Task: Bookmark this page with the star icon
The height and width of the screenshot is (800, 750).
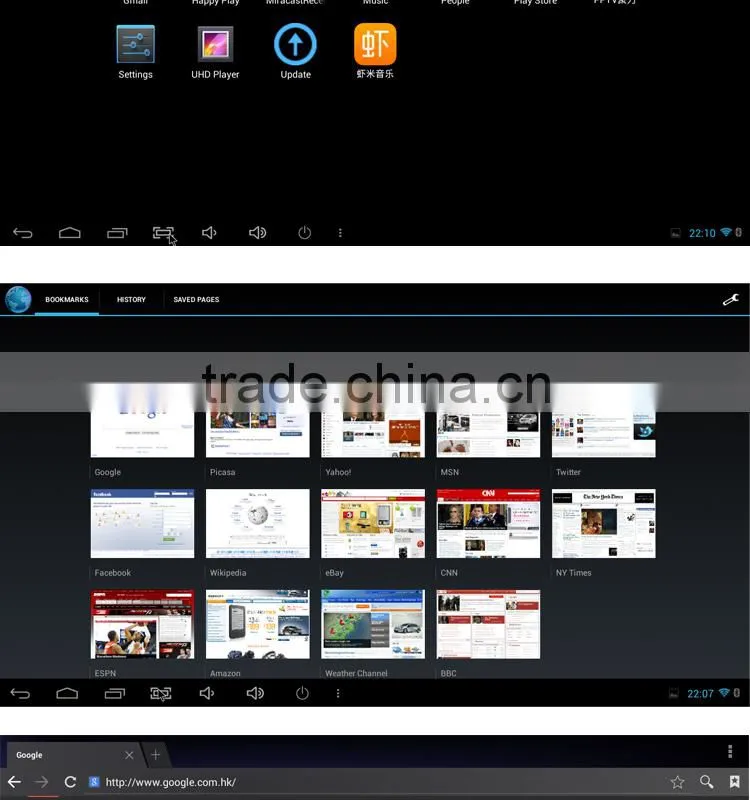Action: [677, 782]
